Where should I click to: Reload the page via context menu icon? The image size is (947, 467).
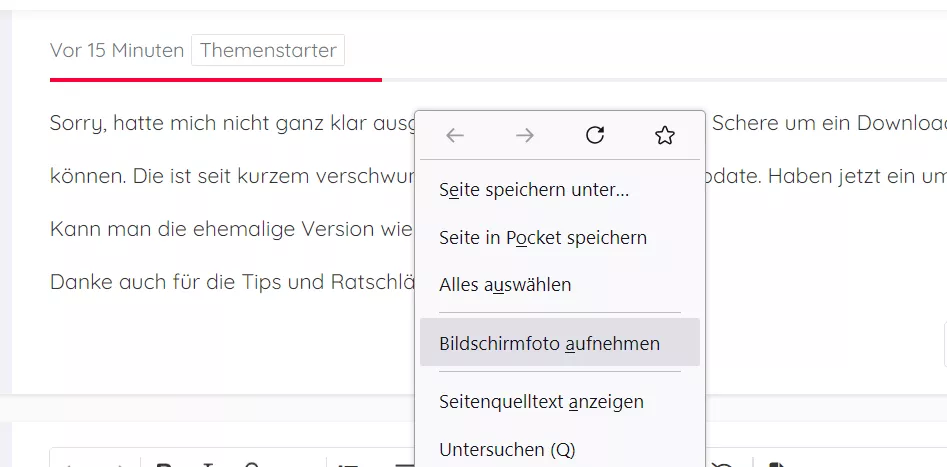click(x=595, y=135)
